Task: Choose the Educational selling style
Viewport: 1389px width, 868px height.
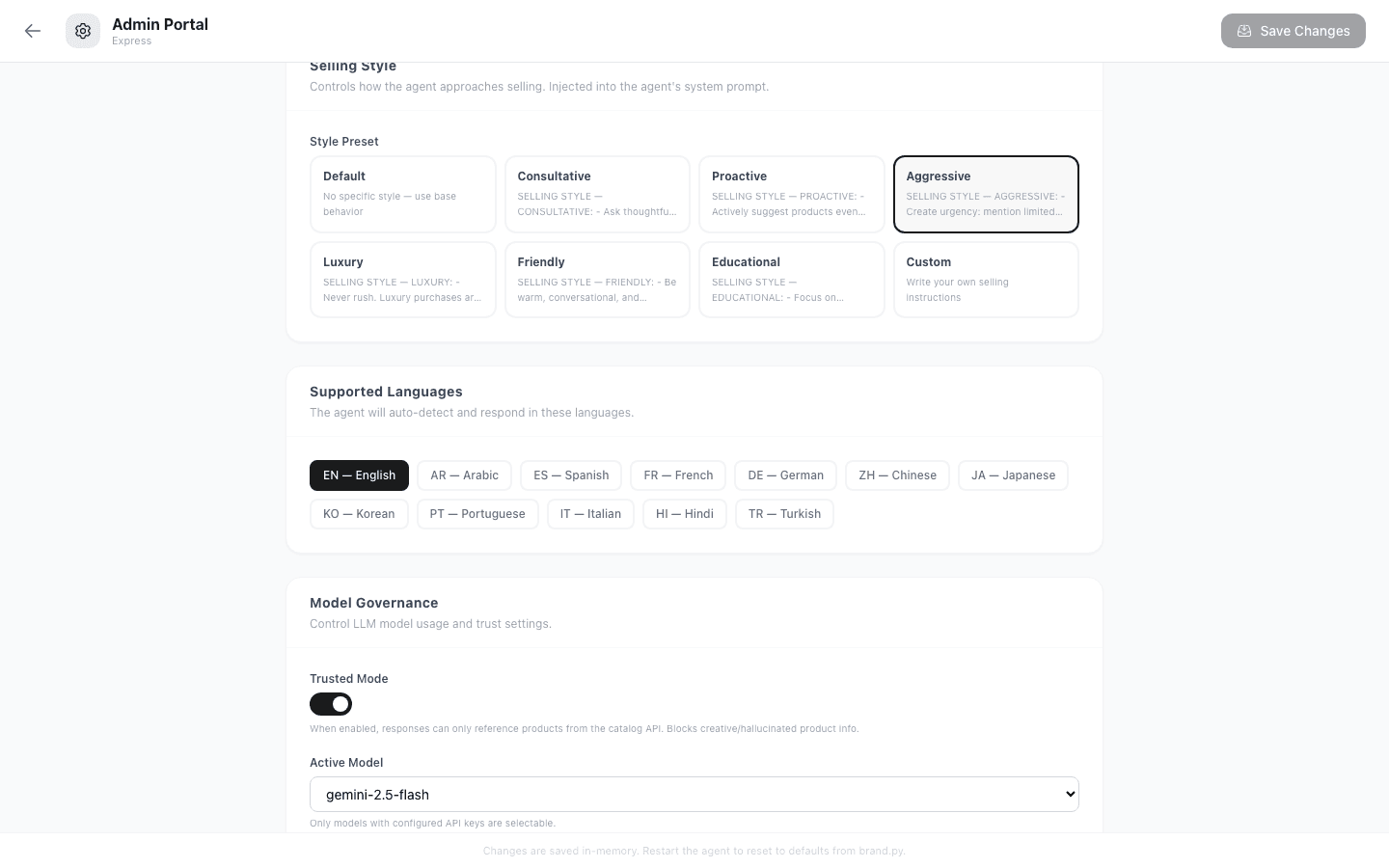Action: 791,279
